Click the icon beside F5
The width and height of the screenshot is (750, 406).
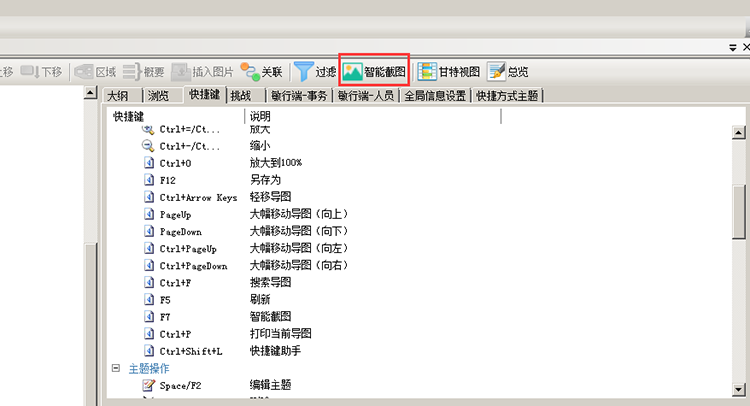149,300
